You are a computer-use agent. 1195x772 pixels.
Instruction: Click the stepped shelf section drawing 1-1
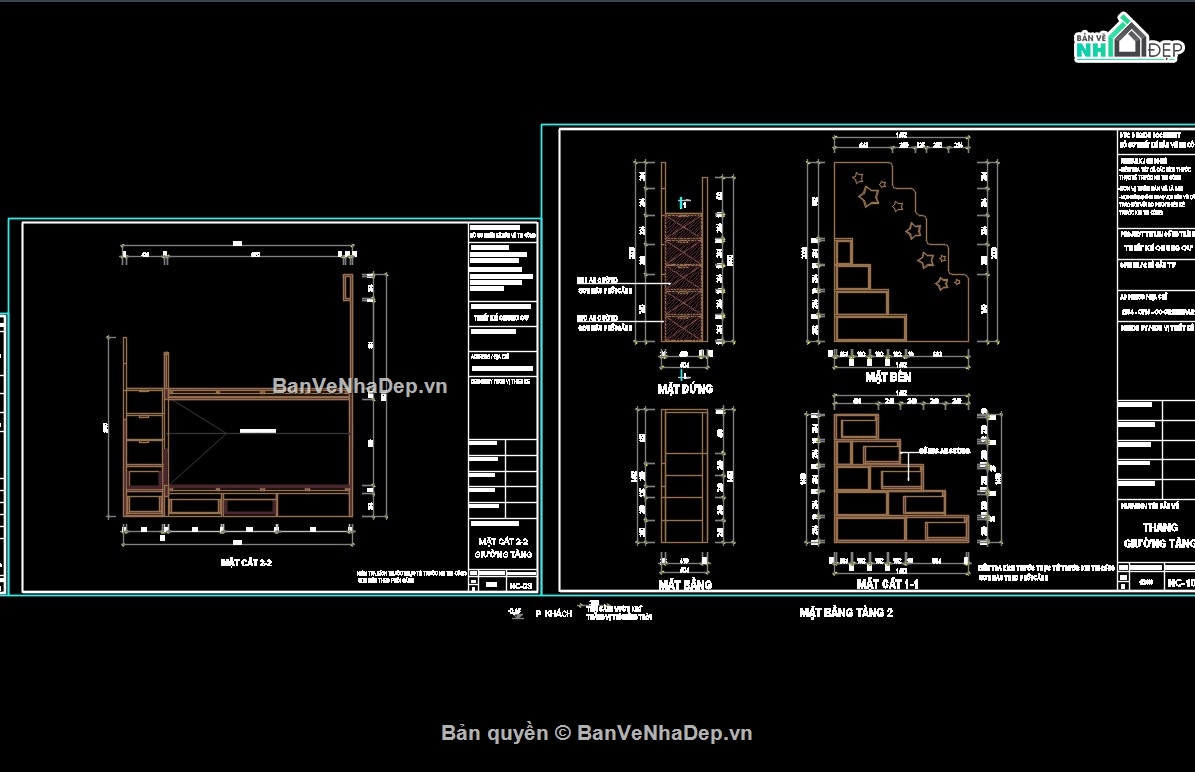901,478
